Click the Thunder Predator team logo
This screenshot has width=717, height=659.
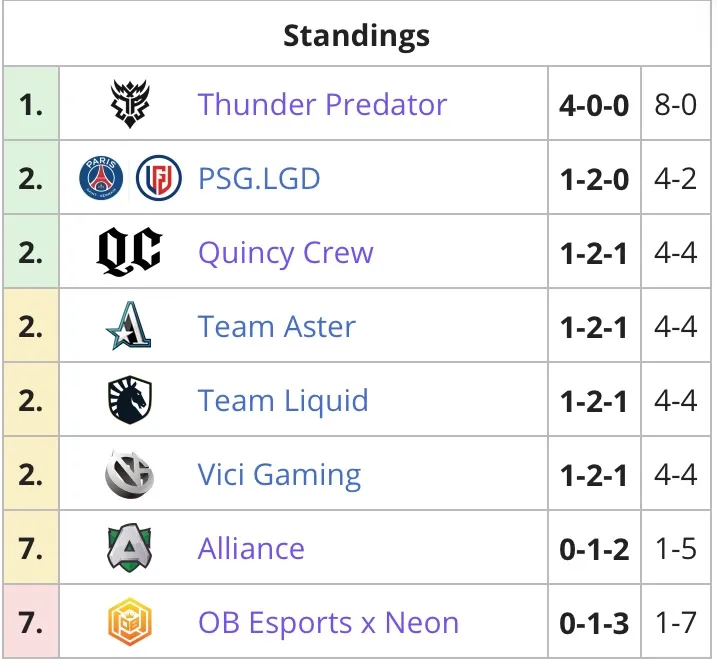click(x=130, y=104)
